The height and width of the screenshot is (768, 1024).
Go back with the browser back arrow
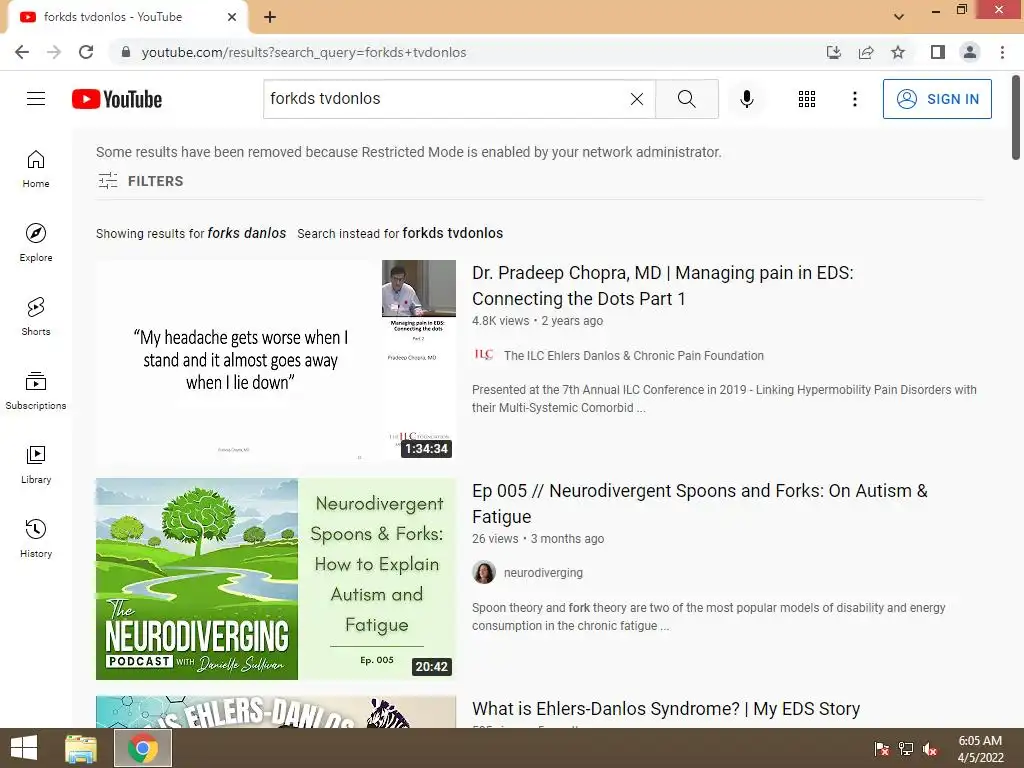pyautogui.click(x=22, y=52)
